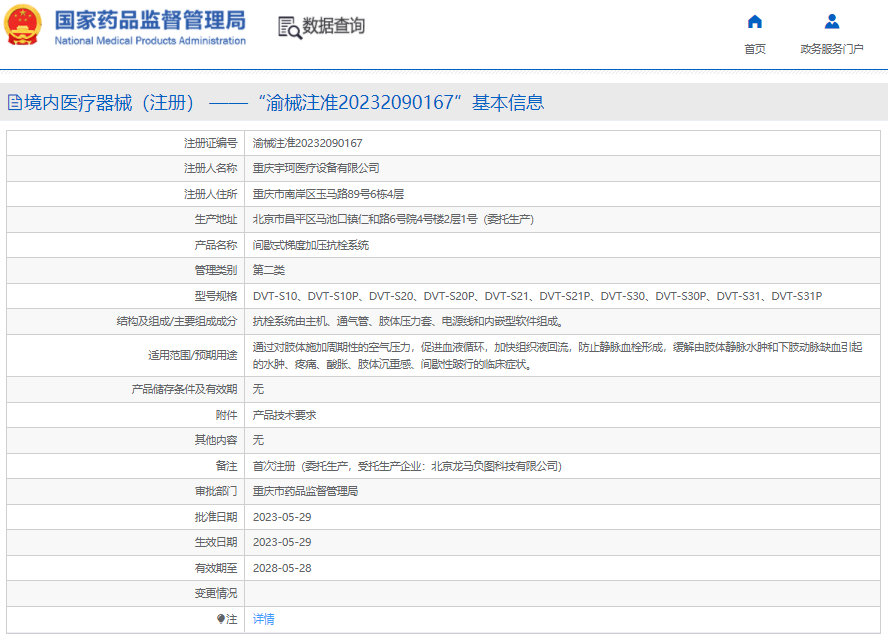Select management category 第二类
Screen dimensions: 888x642
[x=268, y=270]
